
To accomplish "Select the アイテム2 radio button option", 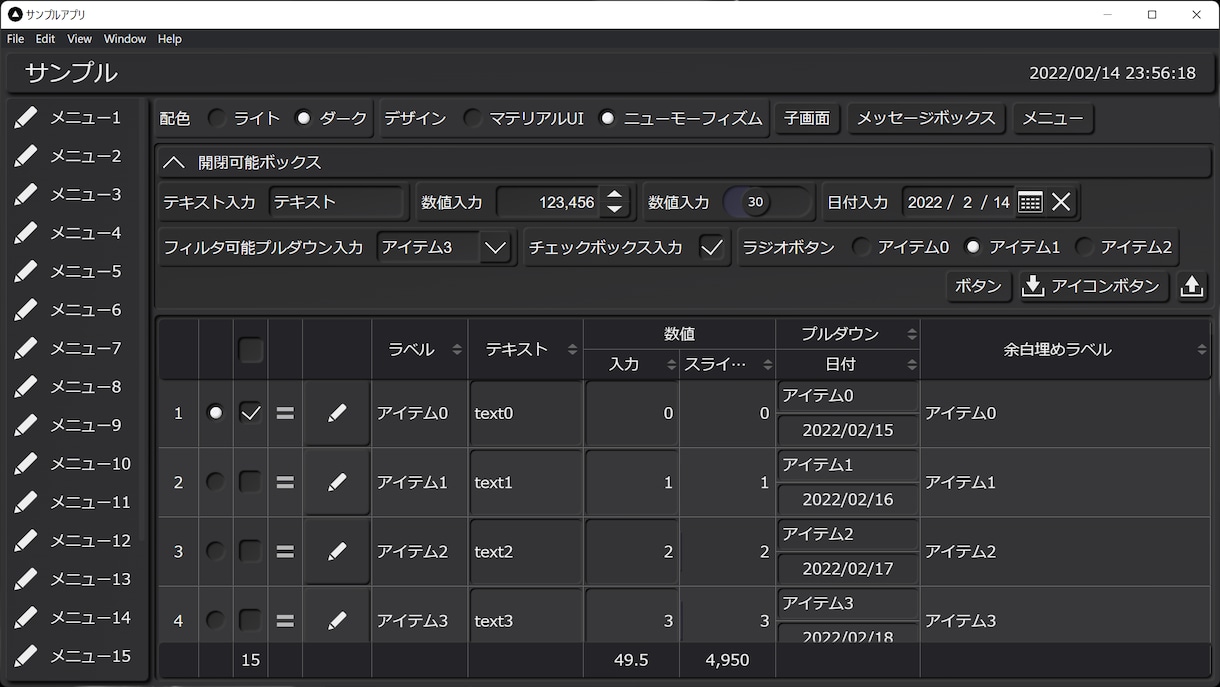I will pos(1084,247).
